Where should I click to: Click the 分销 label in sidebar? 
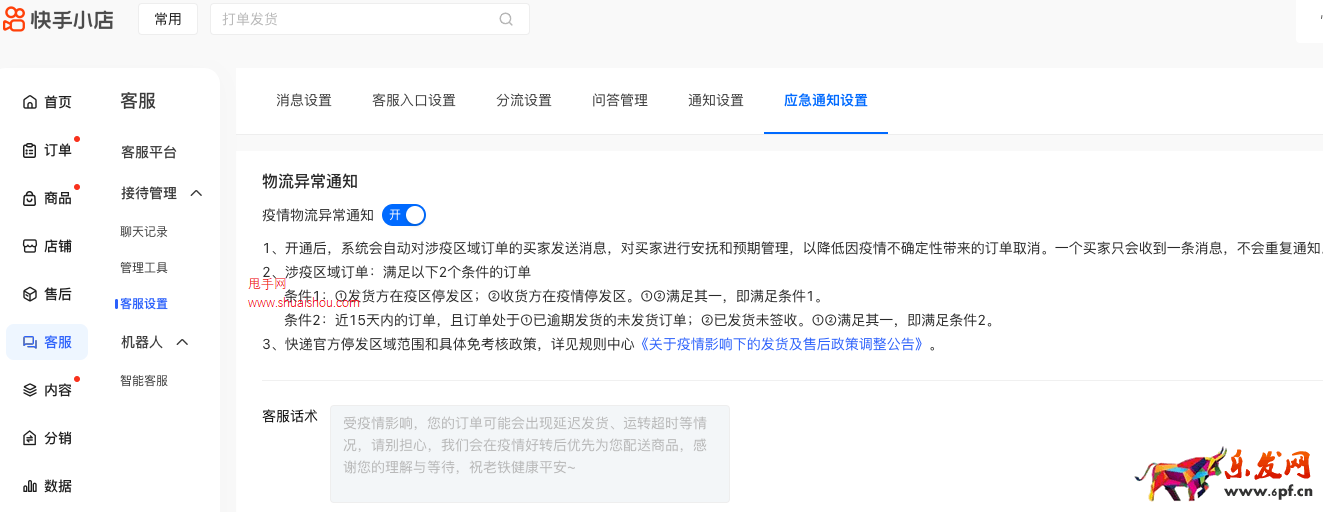tap(58, 438)
